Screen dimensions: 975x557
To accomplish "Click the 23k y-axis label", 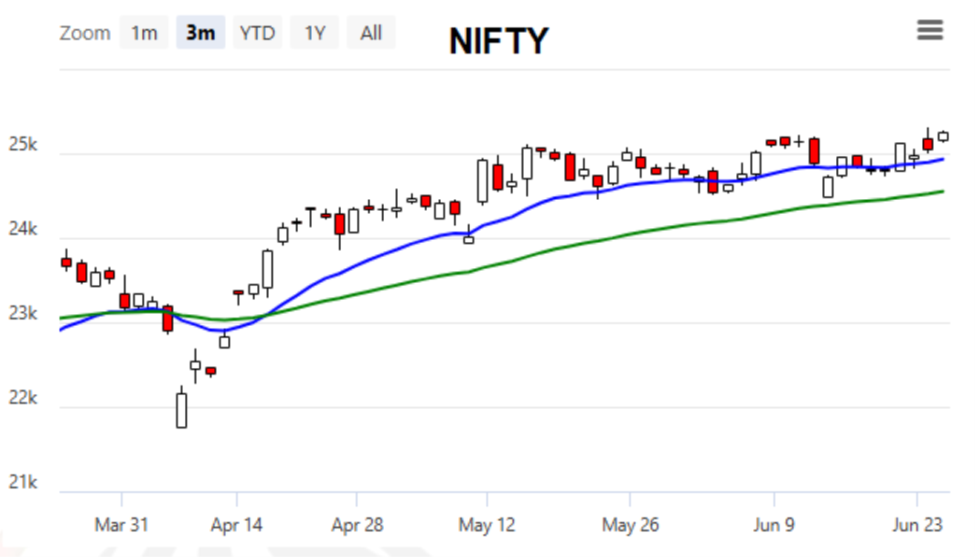I will (23, 313).
